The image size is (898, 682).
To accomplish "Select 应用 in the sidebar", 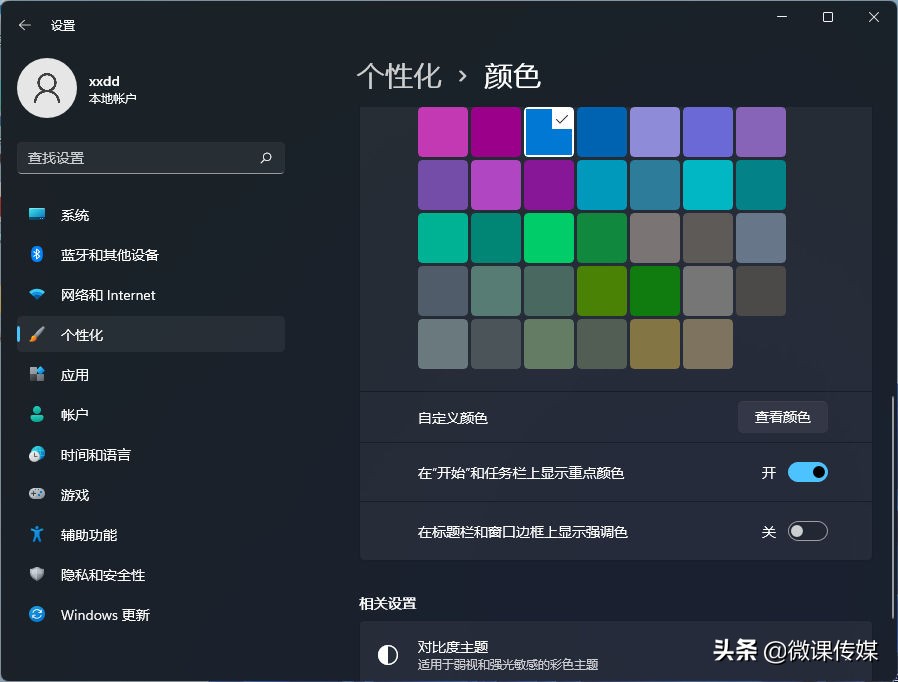I will coord(151,374).
